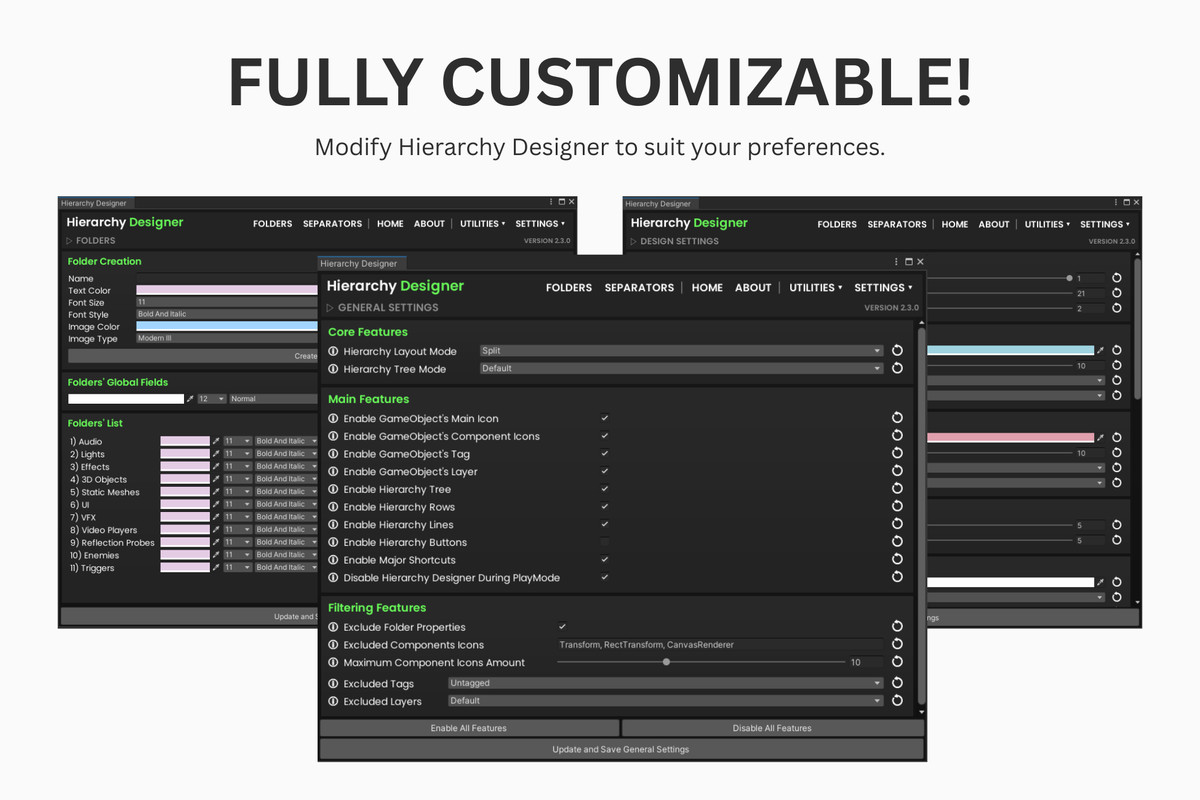The width and height of the screenshot is (1200, 800).
Task: Reset the Hierarchy Tree Mode setting
Action: click(x=897, y=368)
